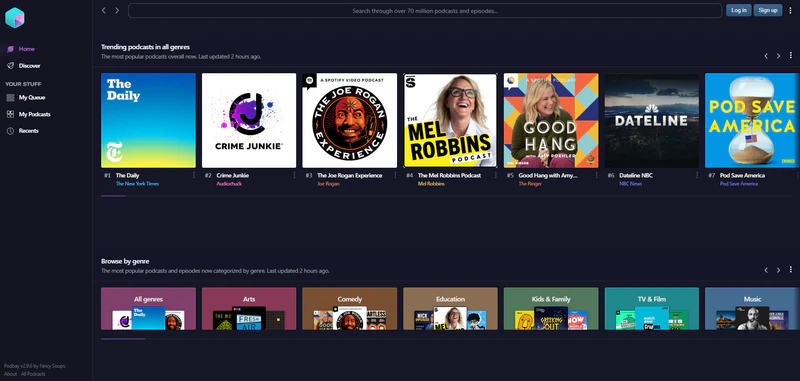Open Crime Junkie podcast cover
This screenshot has width=800, height=381.
(249, 120)
